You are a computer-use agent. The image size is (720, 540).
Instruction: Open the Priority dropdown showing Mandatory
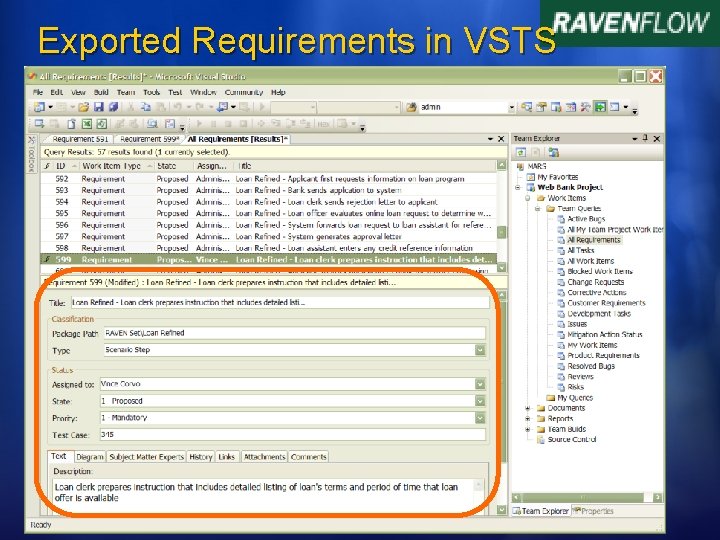480,418
